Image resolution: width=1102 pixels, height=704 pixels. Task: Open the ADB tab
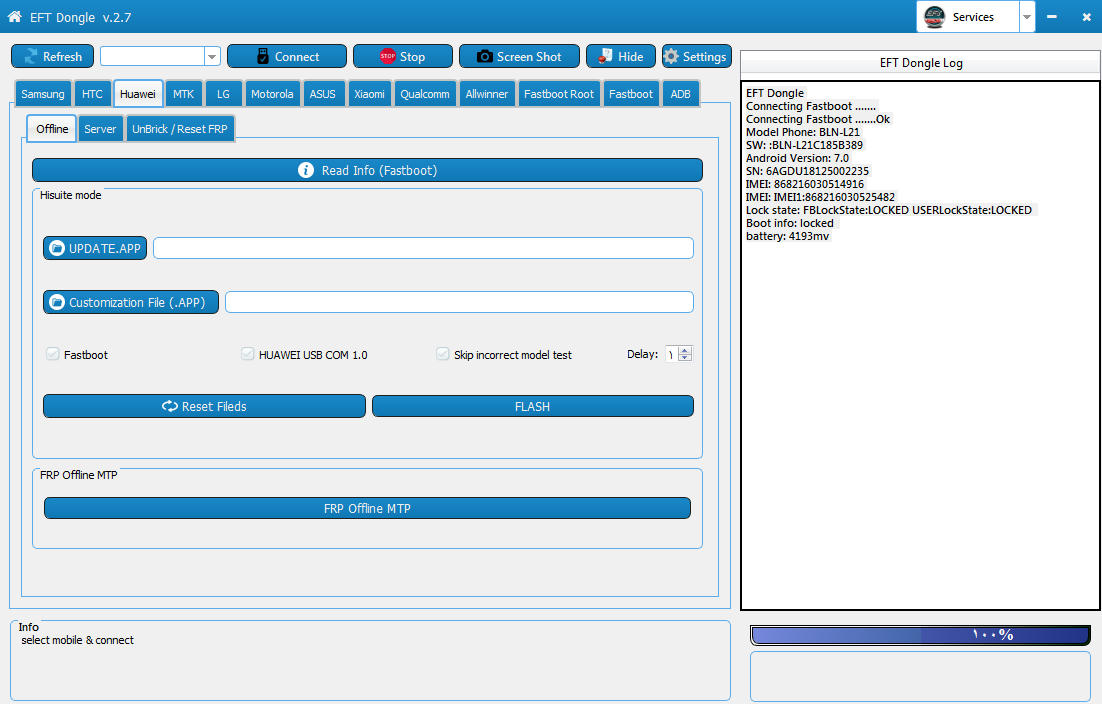680,93
